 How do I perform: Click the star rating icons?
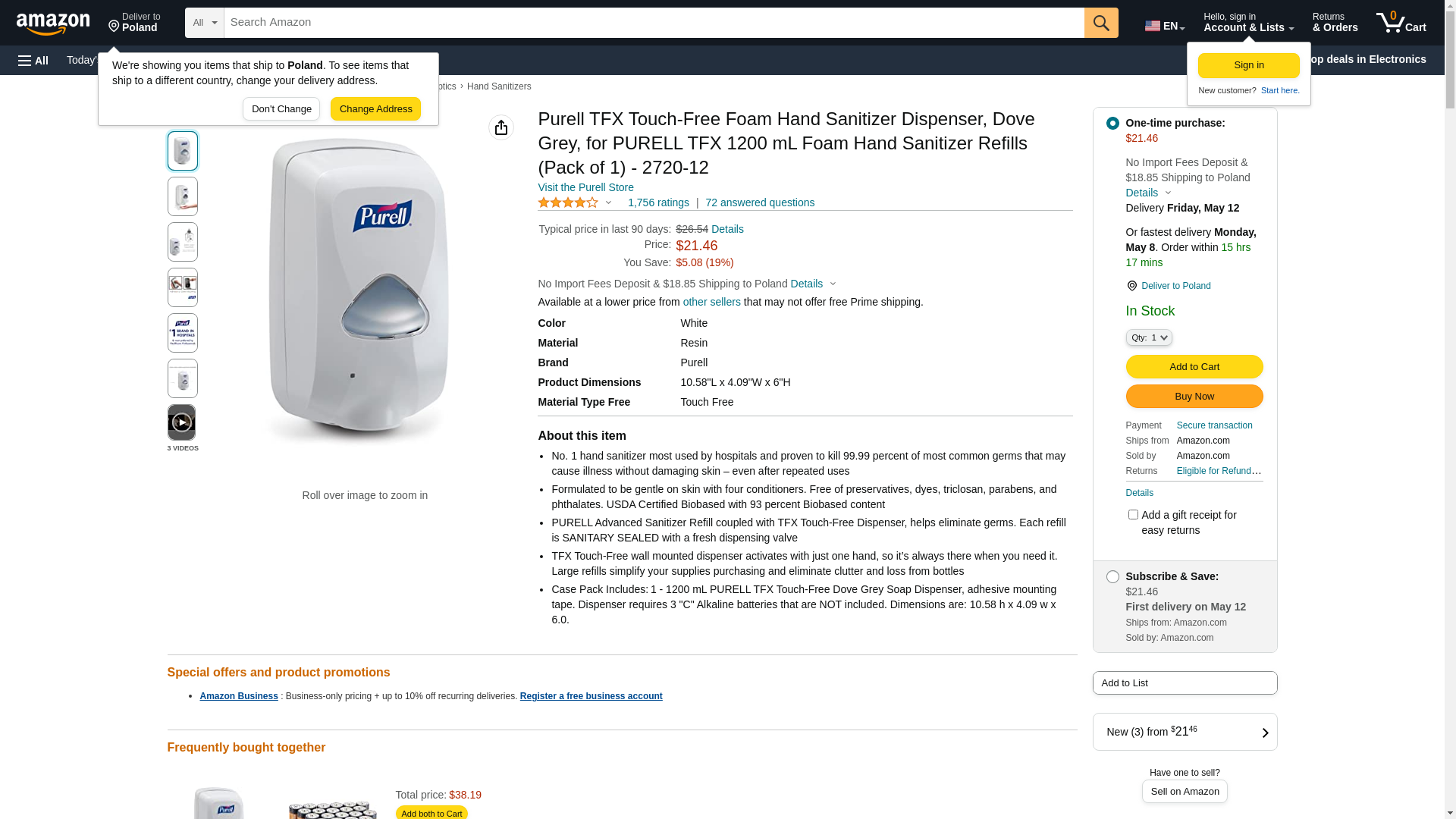(568, 202)
